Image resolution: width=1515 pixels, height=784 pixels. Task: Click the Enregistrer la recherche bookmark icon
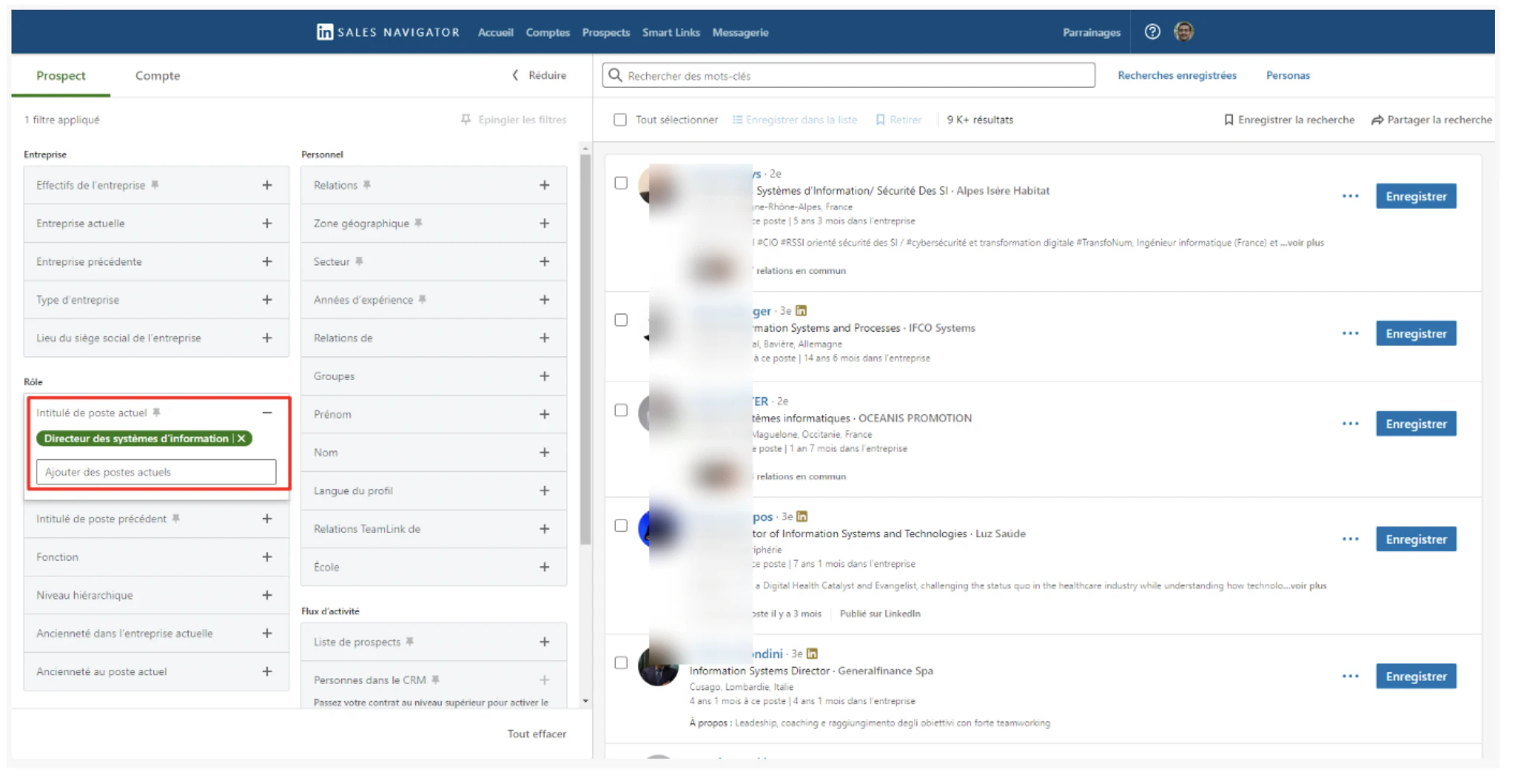tap(1228, 119)
